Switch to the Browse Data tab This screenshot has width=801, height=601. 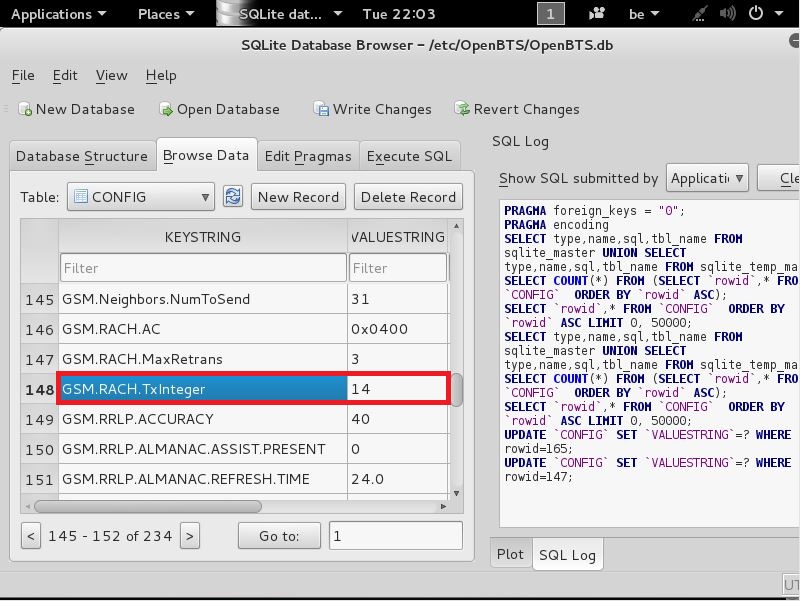(206, 155)
